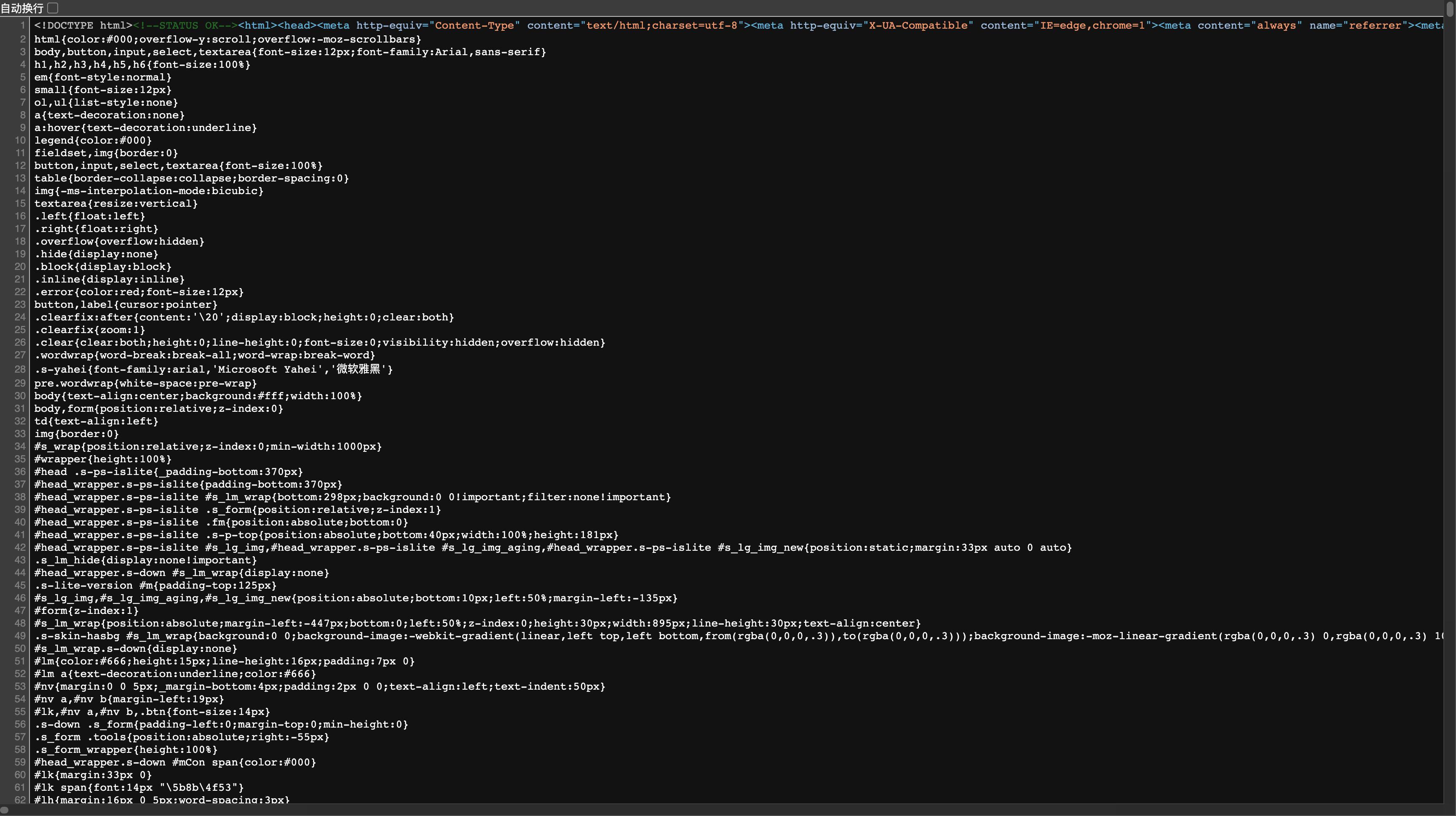Viewport: 1456px width, 816px height.
Task: Click line number 49 in the gutter
Action: (20, 636)
